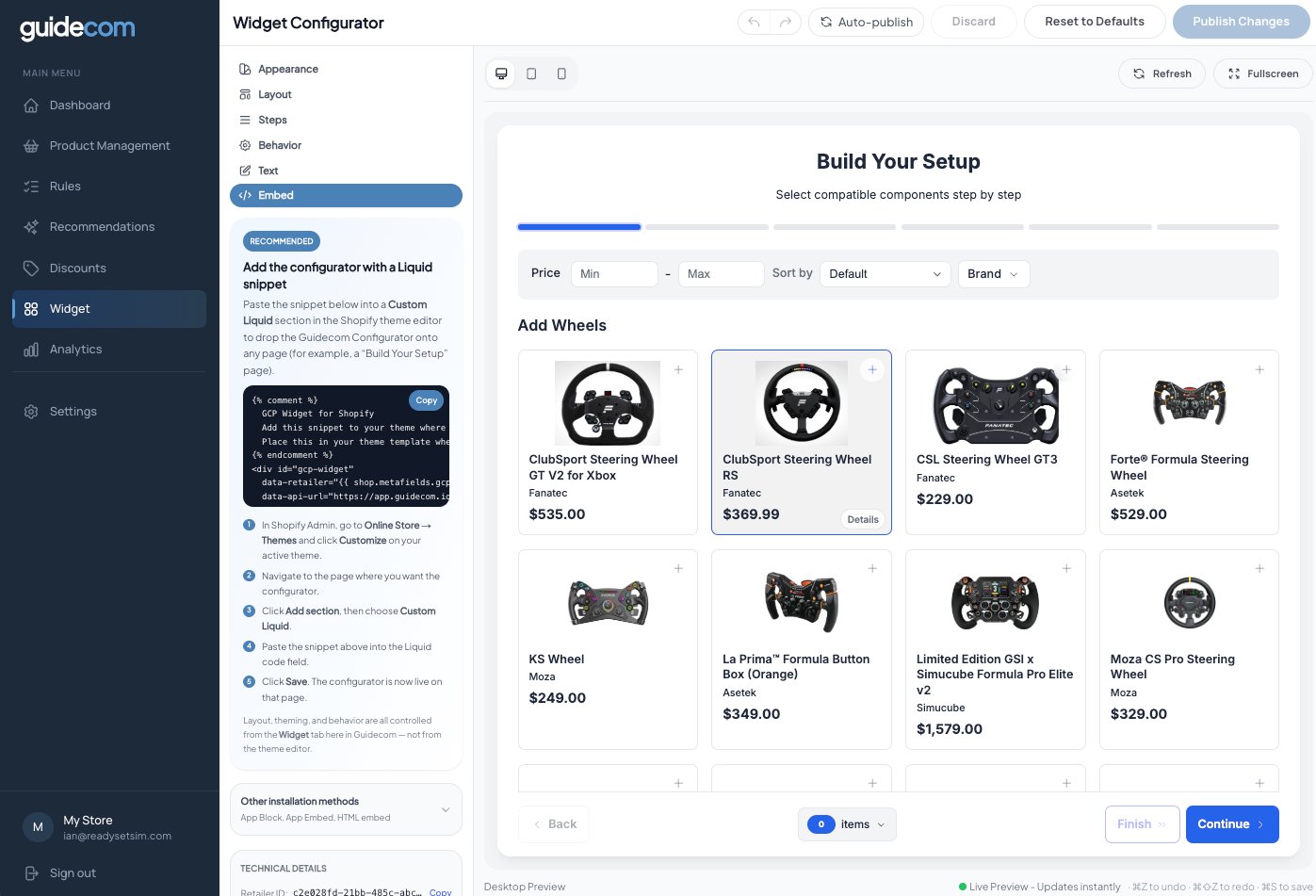Select the tablet preview icon

[531, 73]
